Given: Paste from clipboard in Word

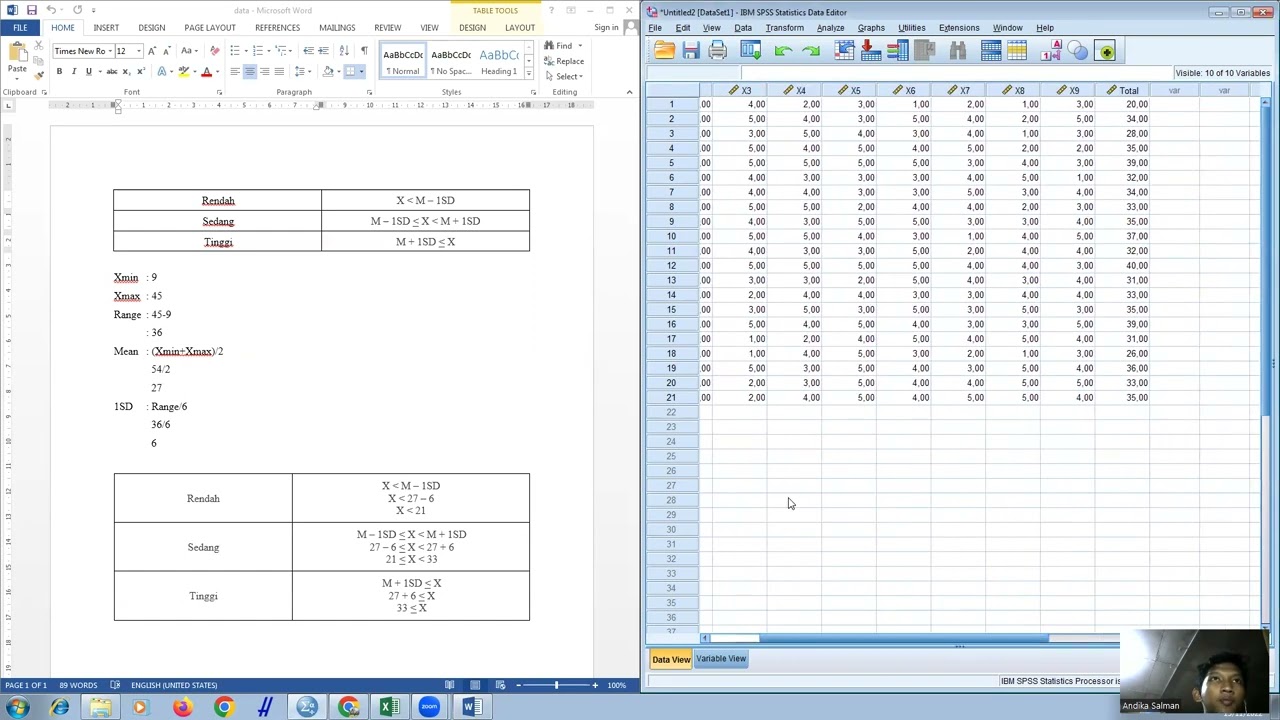Looking at the screenshot, I should [17, 58].
